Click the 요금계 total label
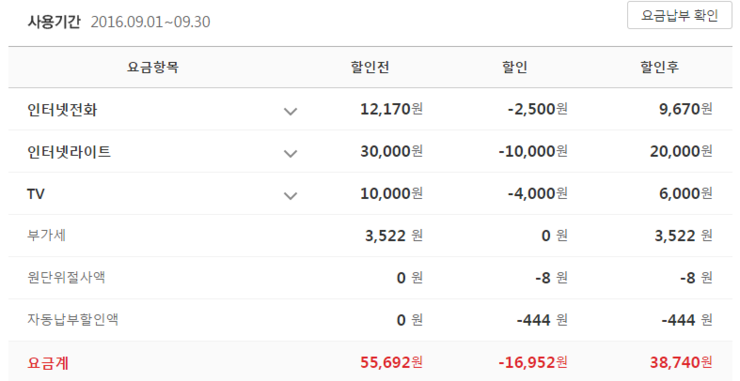 [x=48, y=363]
